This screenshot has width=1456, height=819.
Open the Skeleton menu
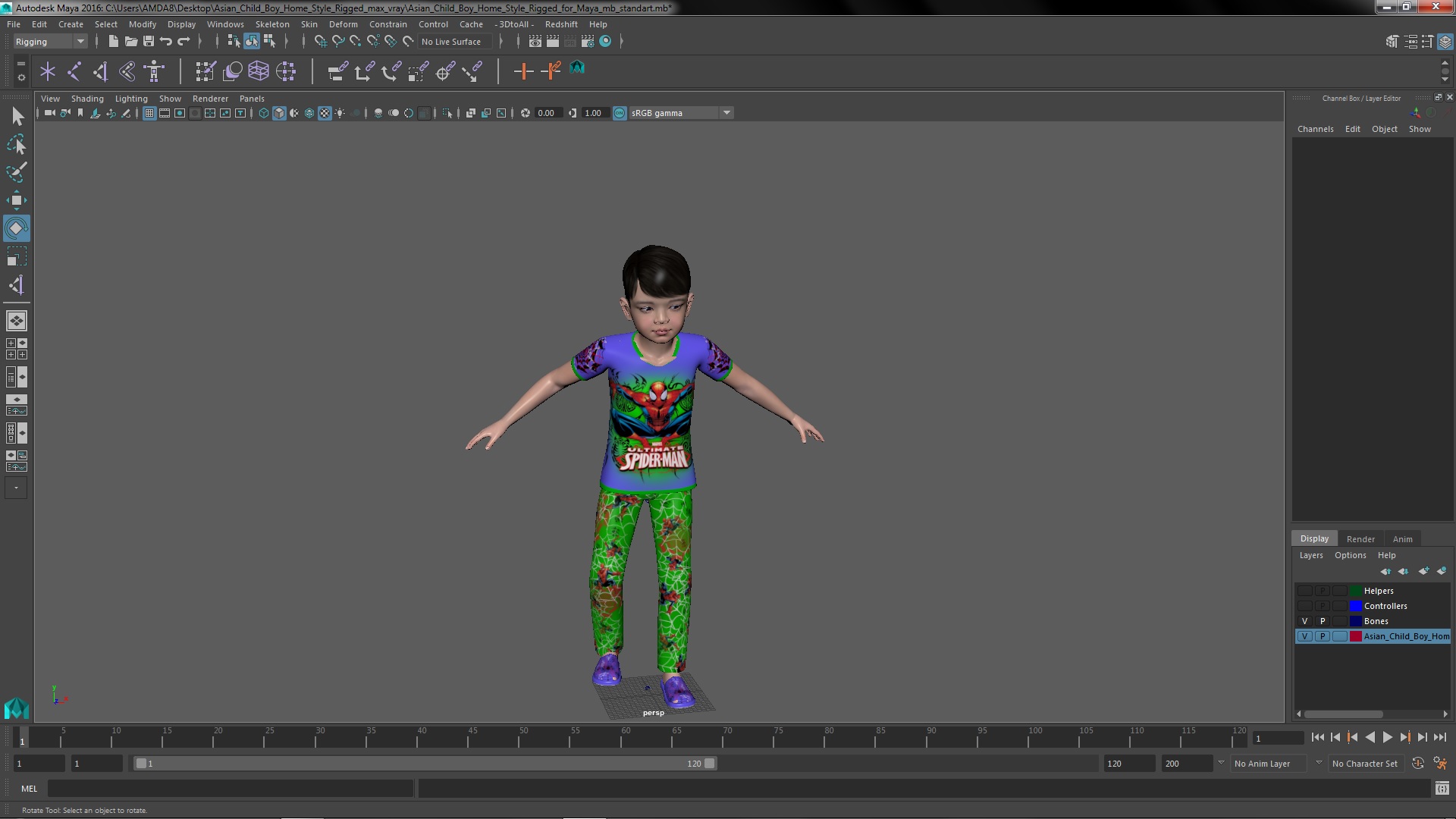click(x=272, y=24)
